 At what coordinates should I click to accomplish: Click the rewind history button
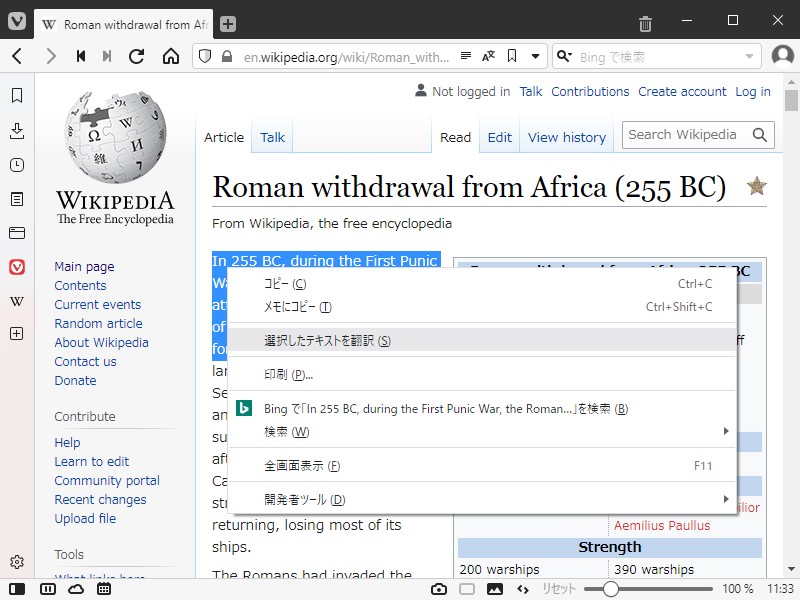pos(81,56)
